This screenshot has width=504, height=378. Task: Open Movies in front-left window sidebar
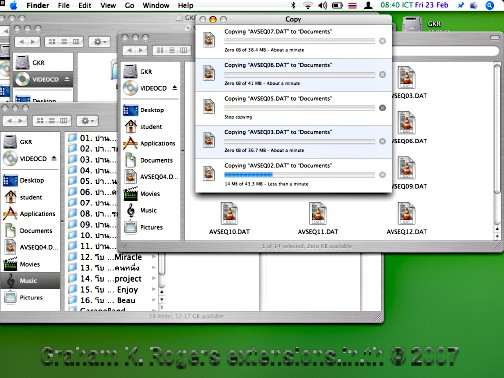[30, 264]
